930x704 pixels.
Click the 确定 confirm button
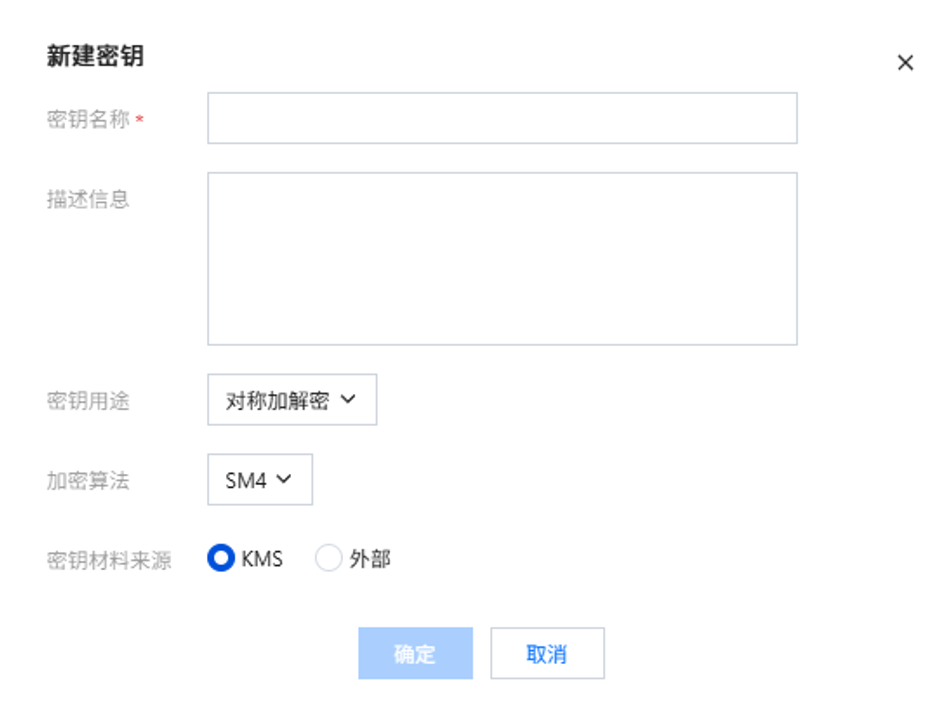(415, 654)
